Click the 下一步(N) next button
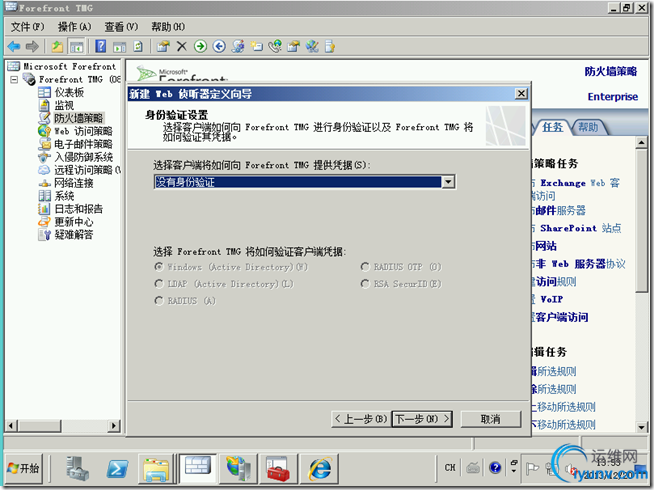 pyautogui.click(x=422, y=419)
